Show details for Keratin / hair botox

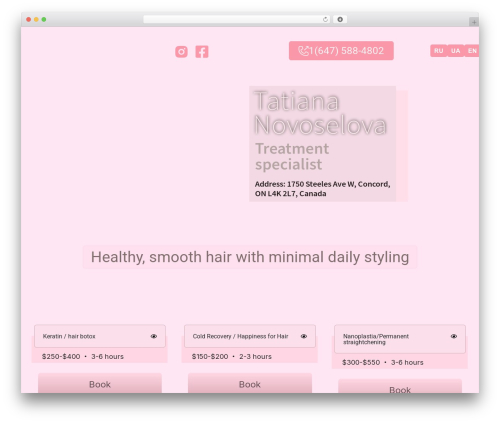click(154, 336)
